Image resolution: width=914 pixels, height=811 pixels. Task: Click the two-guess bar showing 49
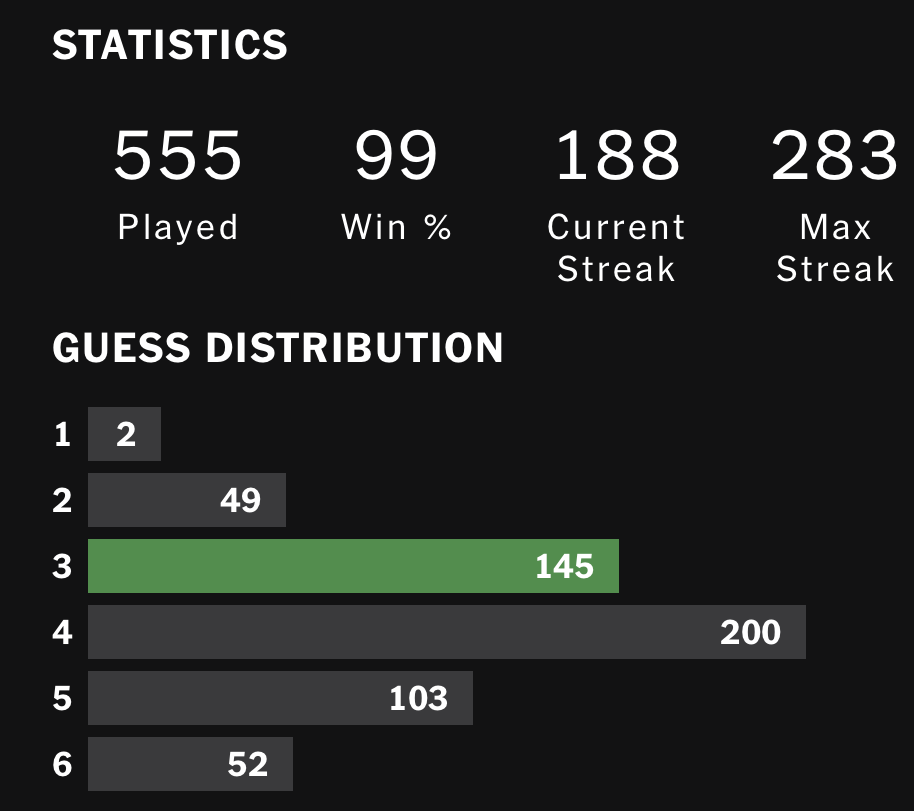tap(187, 500)
